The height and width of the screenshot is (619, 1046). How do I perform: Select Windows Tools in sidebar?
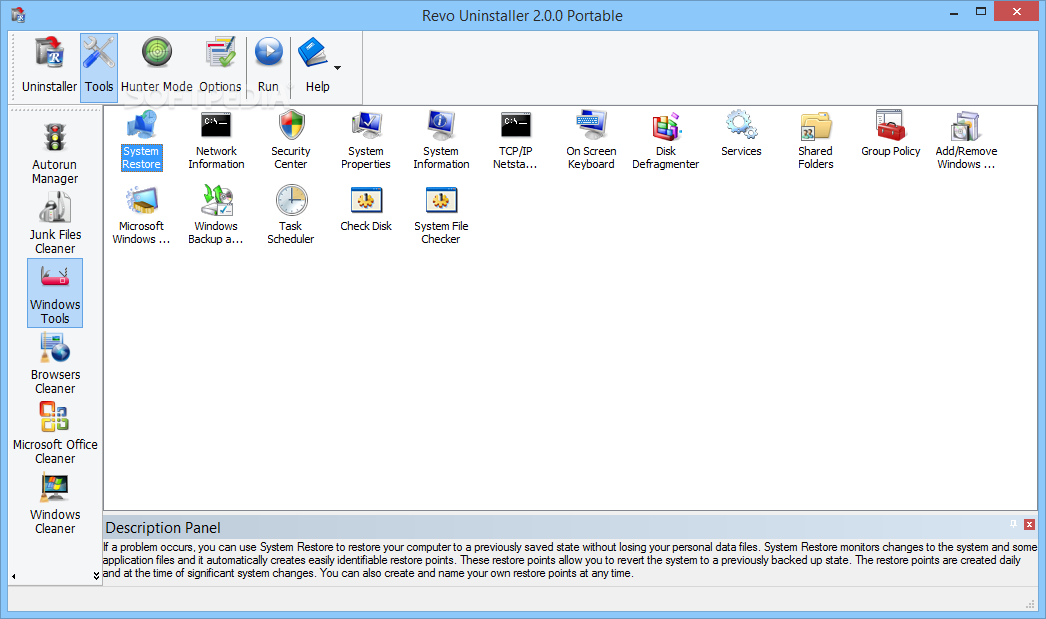[x=55, y=293]
